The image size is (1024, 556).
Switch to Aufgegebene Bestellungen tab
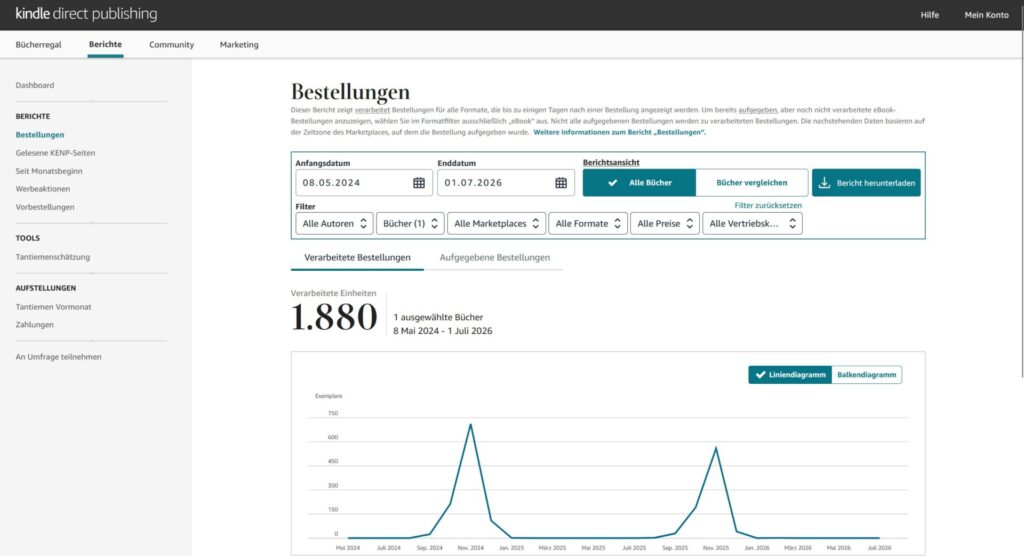click(x=494, y=257)
